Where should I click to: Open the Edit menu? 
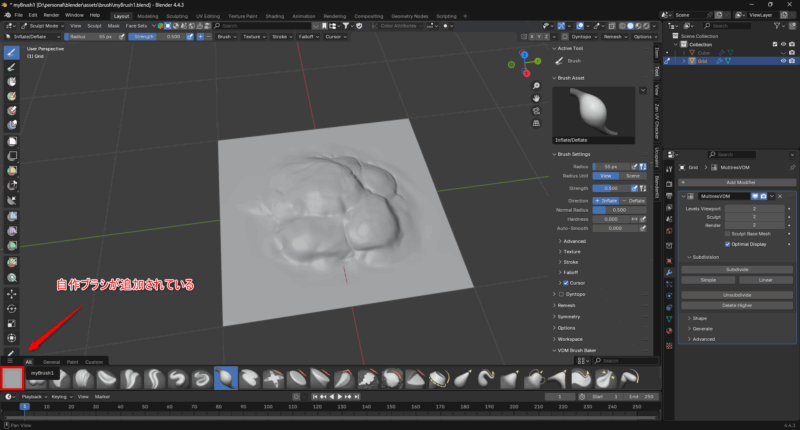[33, 16]
